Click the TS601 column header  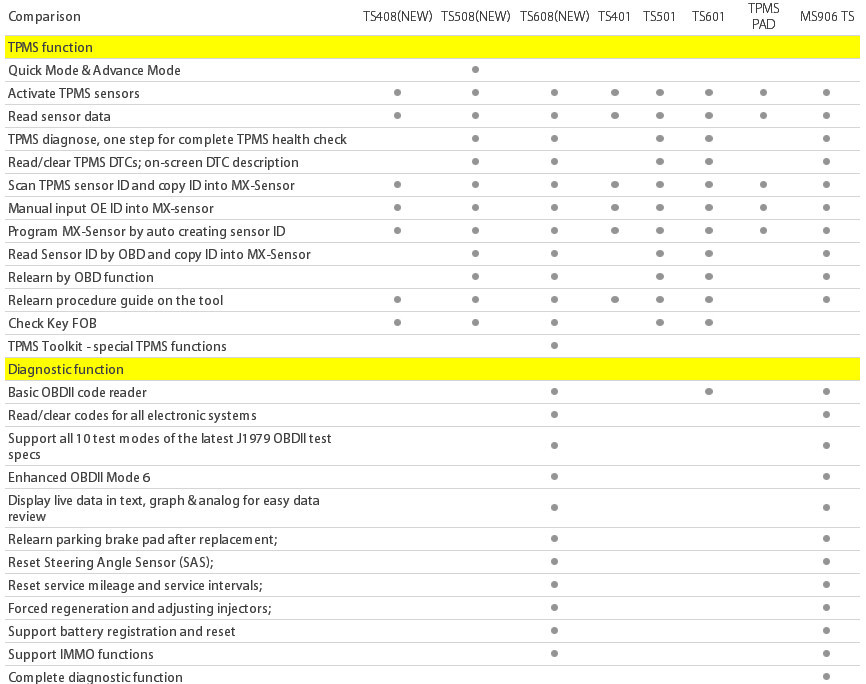[708, 17]
